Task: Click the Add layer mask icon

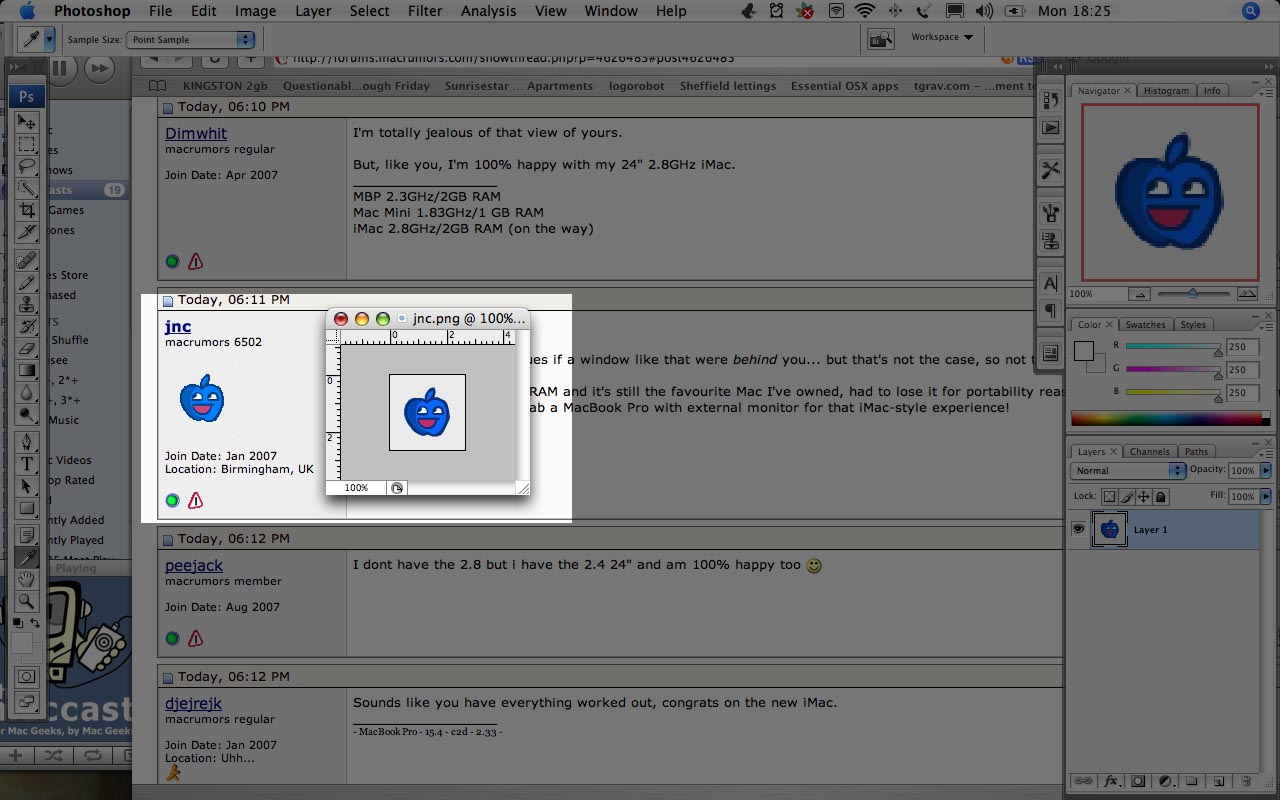Action: [1138, 781]
